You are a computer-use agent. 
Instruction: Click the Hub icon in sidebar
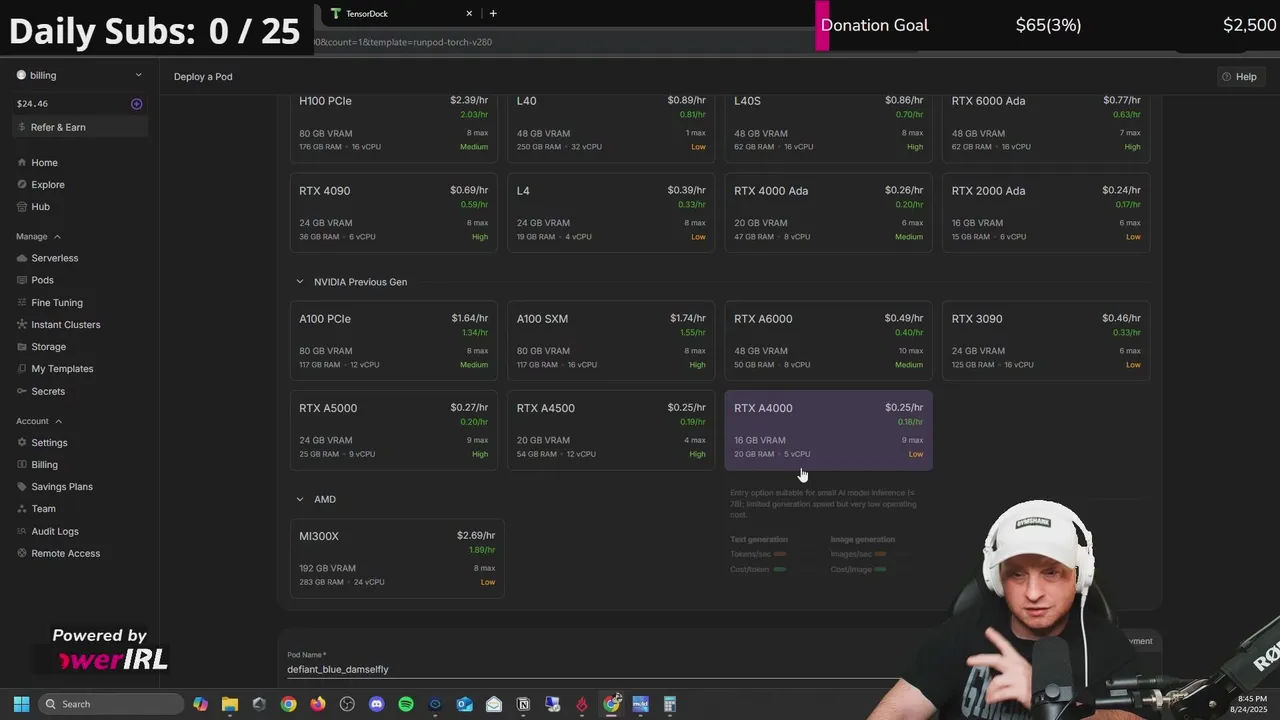point(21,206)
